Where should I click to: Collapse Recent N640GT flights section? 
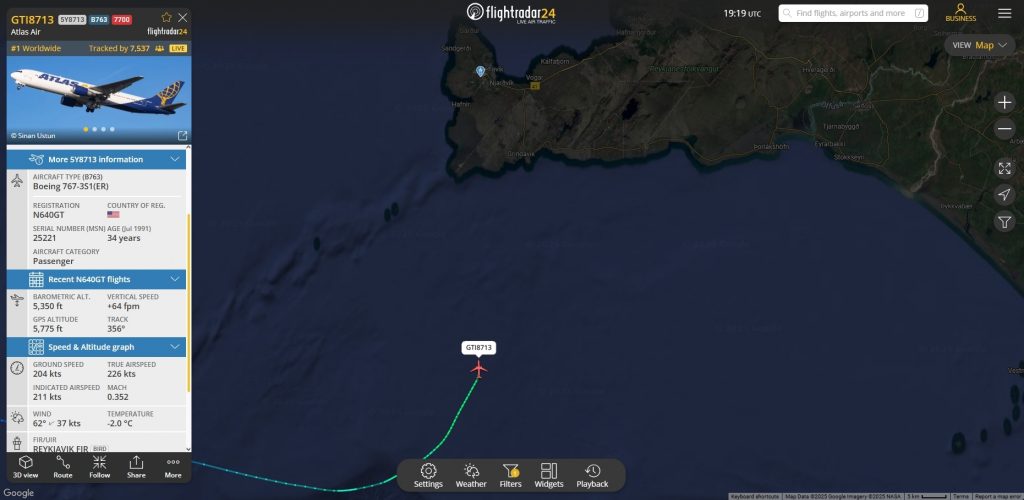pos(175,279)
